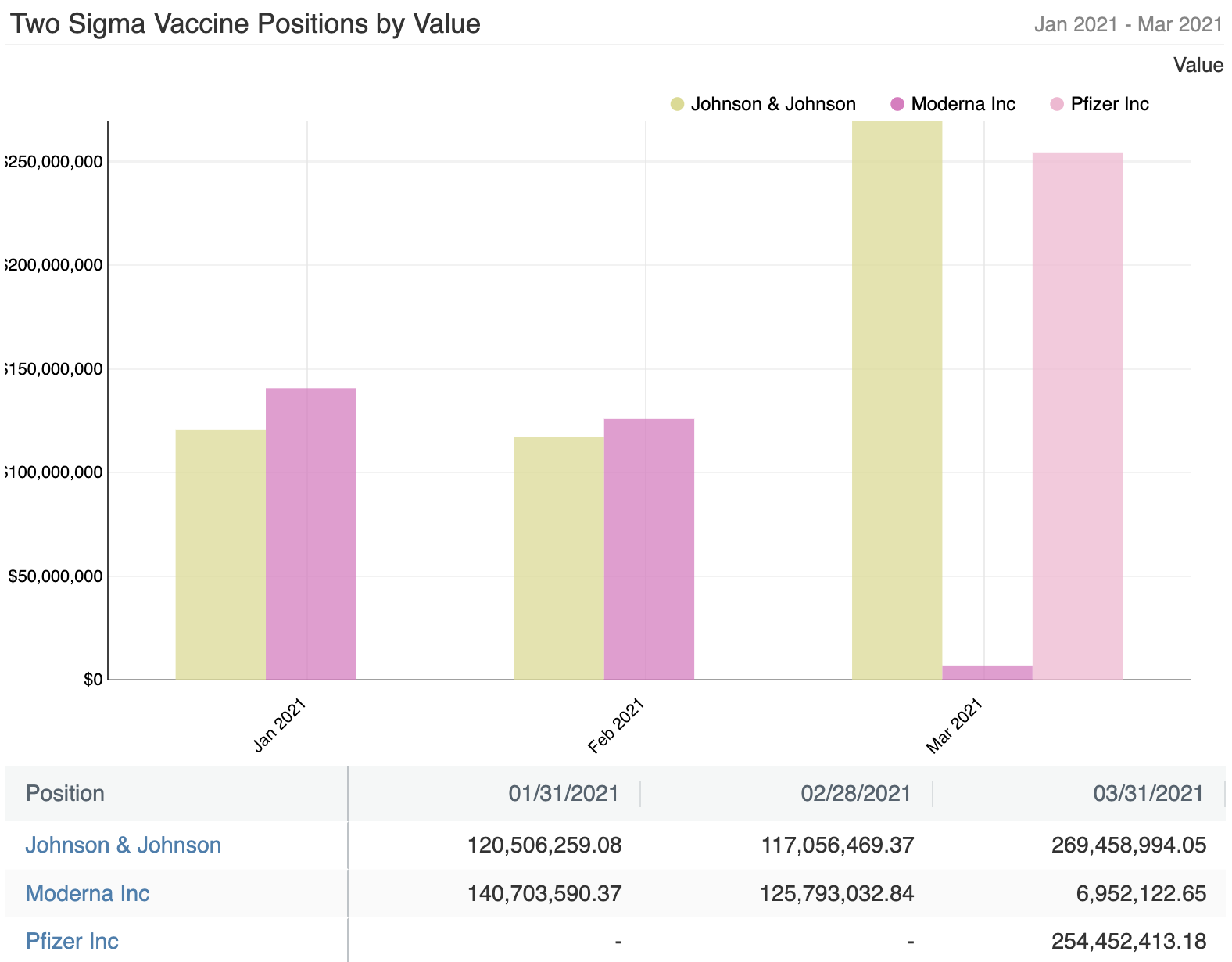Click the Mar 2021 x-axis label
The width and height of the screenshot is (1232, 962).
coord(954,727)
